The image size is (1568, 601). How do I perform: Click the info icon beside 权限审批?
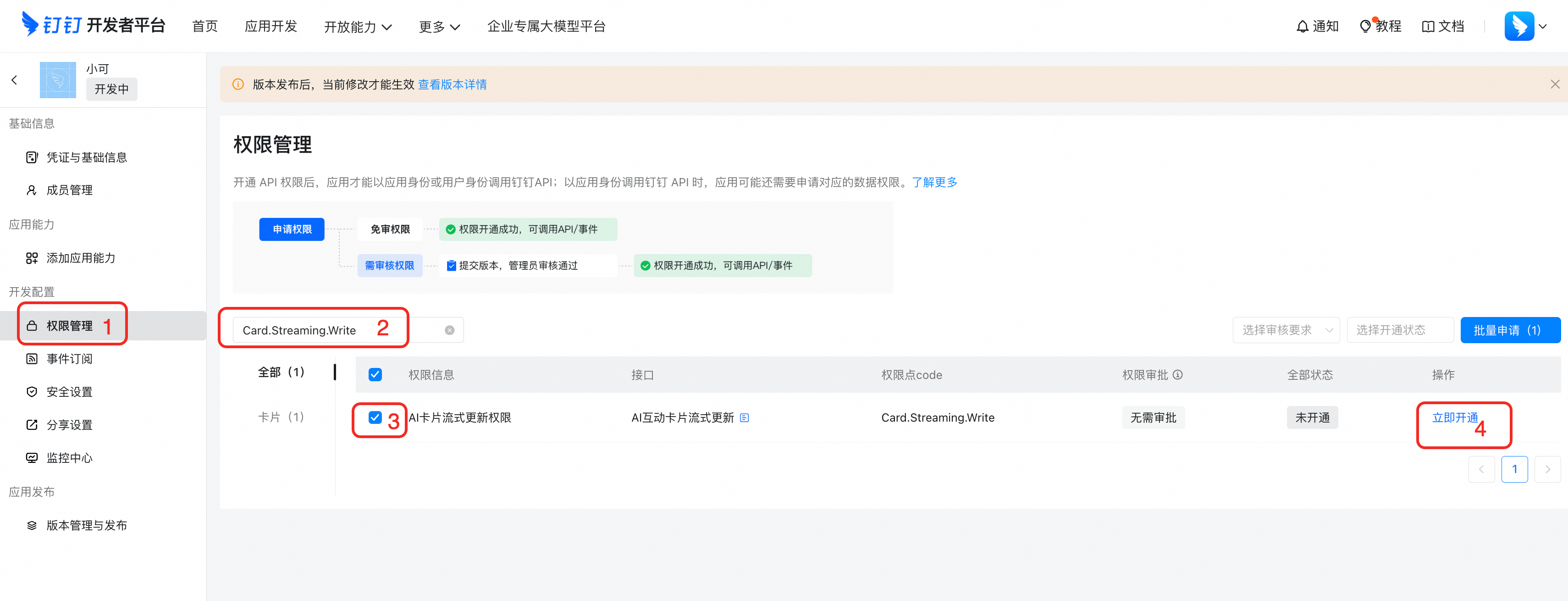tap(1178, 374)
